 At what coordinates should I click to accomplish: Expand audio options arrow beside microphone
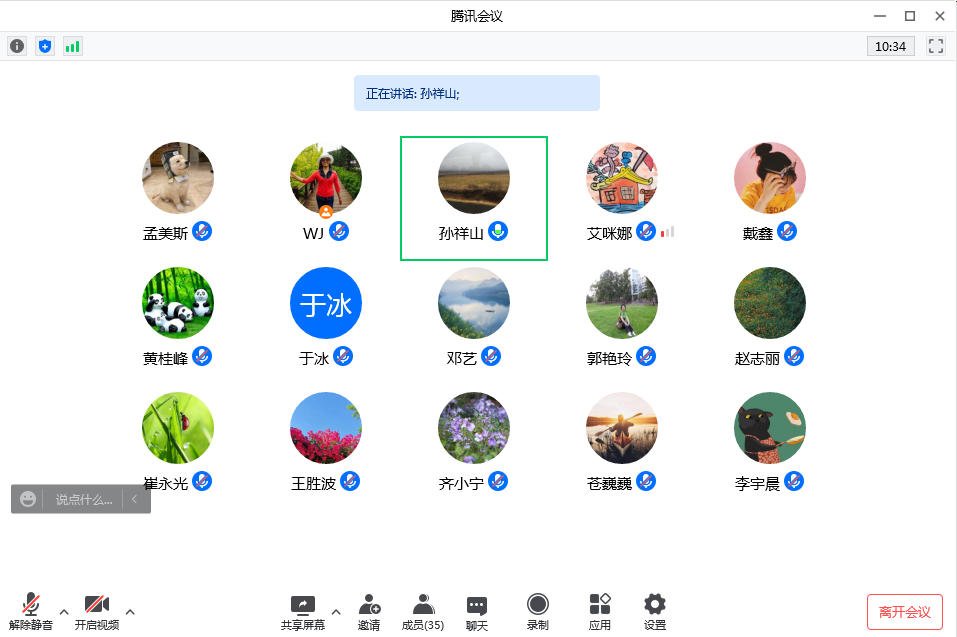point(64,611)
